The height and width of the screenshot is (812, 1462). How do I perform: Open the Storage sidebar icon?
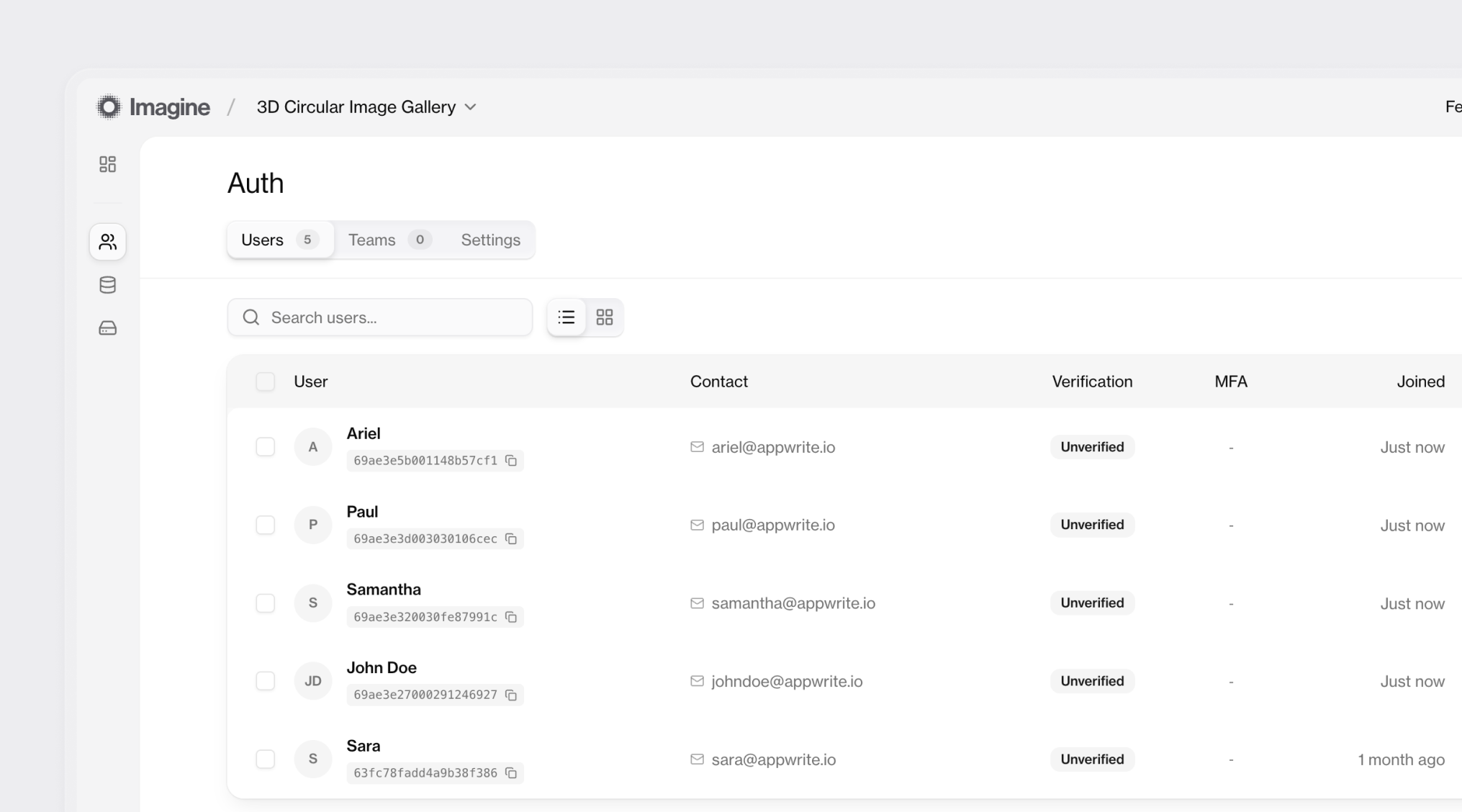tap(107, 328)
